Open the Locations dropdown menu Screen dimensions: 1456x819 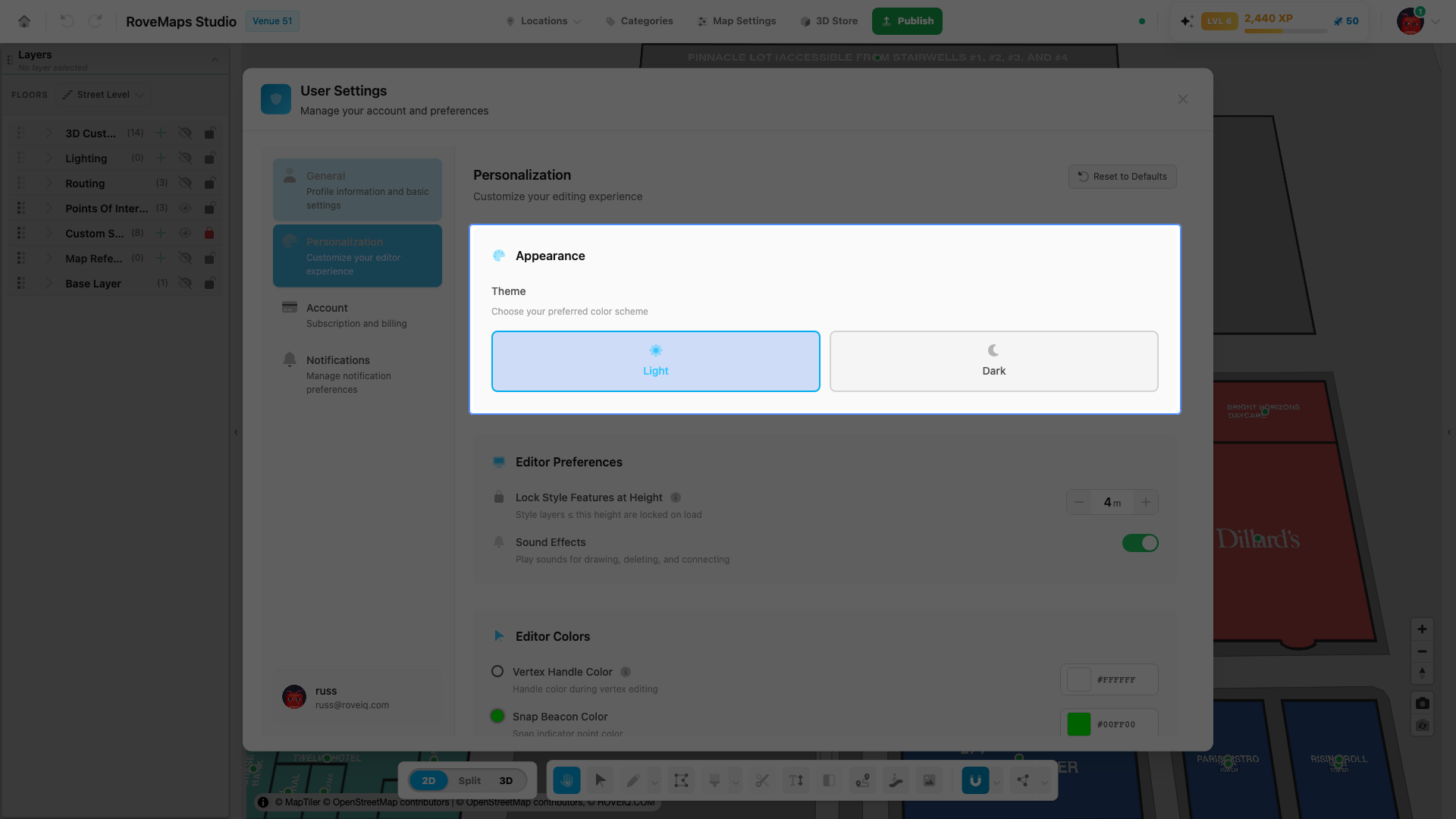point(544,21)
